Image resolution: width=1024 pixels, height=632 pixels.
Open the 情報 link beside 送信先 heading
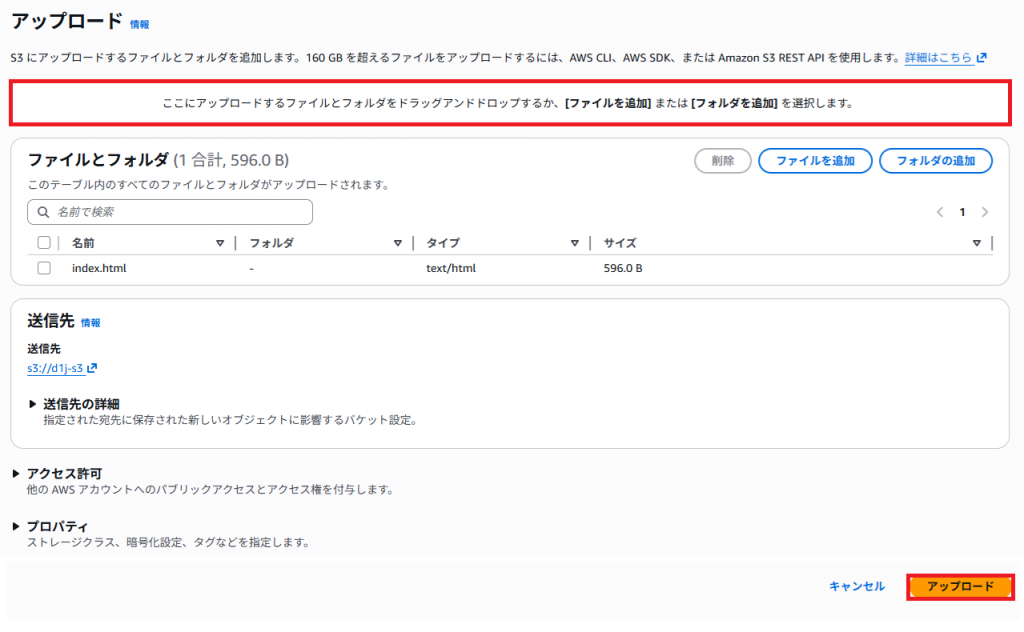(x=91, y=323)
